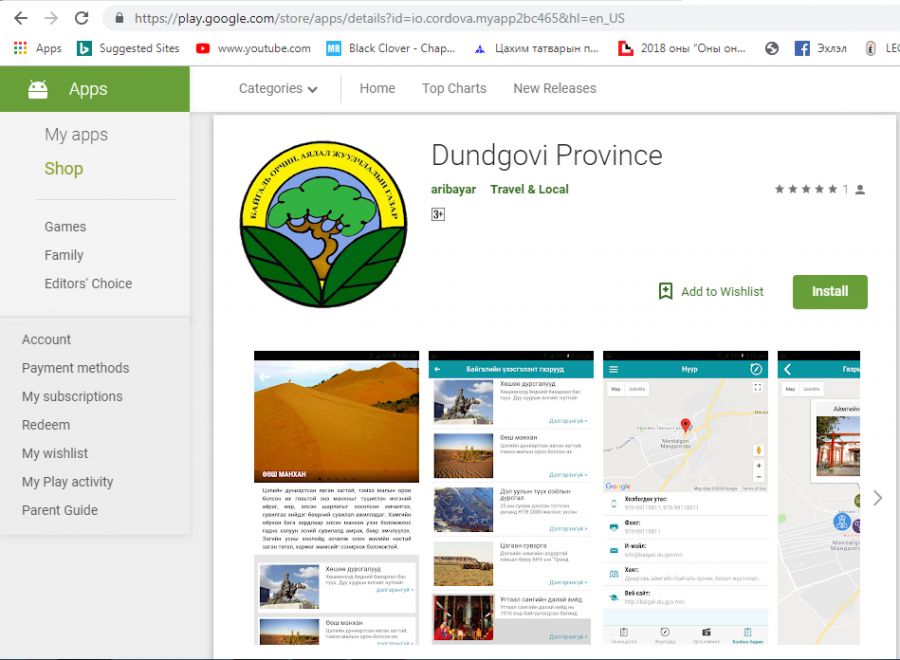This screenshot has width=900, height=660.
Task: Open the Account link
Action: coord(46,339)
